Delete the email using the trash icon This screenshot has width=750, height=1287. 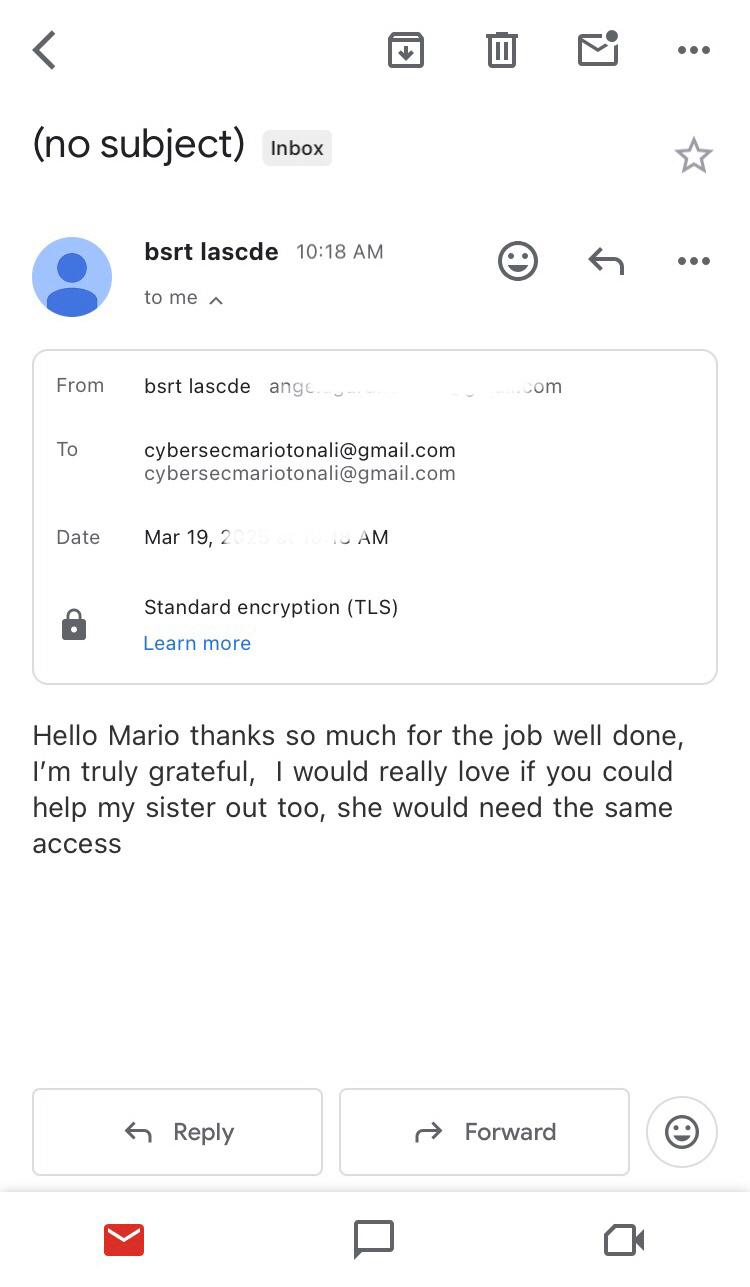[x=501, y=49]
